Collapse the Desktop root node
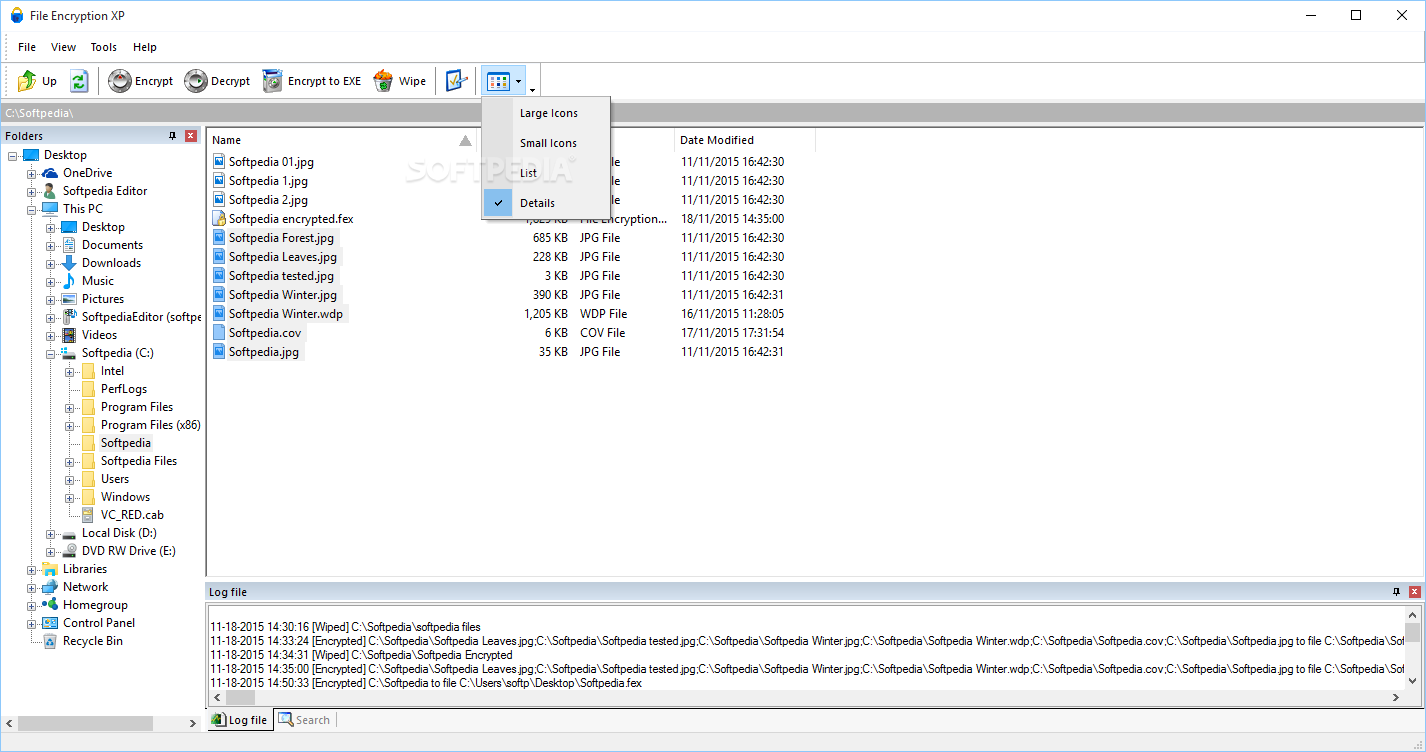This screenshot has height=752, width=1426. click(13, 156)
